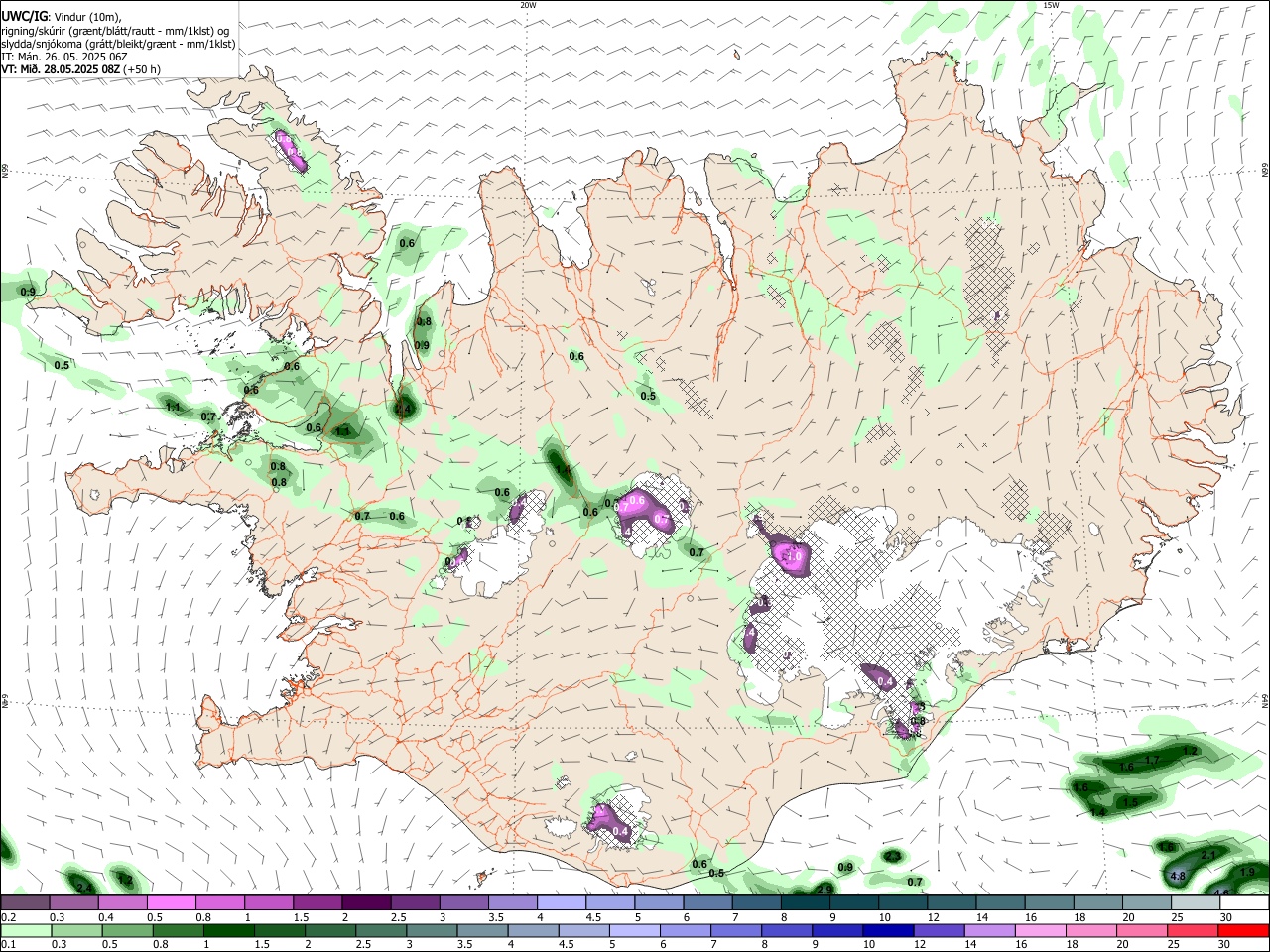Click the '0.1' label in the lower rain scale
This screenshot has width=1270, height=952.
[7, 945]
